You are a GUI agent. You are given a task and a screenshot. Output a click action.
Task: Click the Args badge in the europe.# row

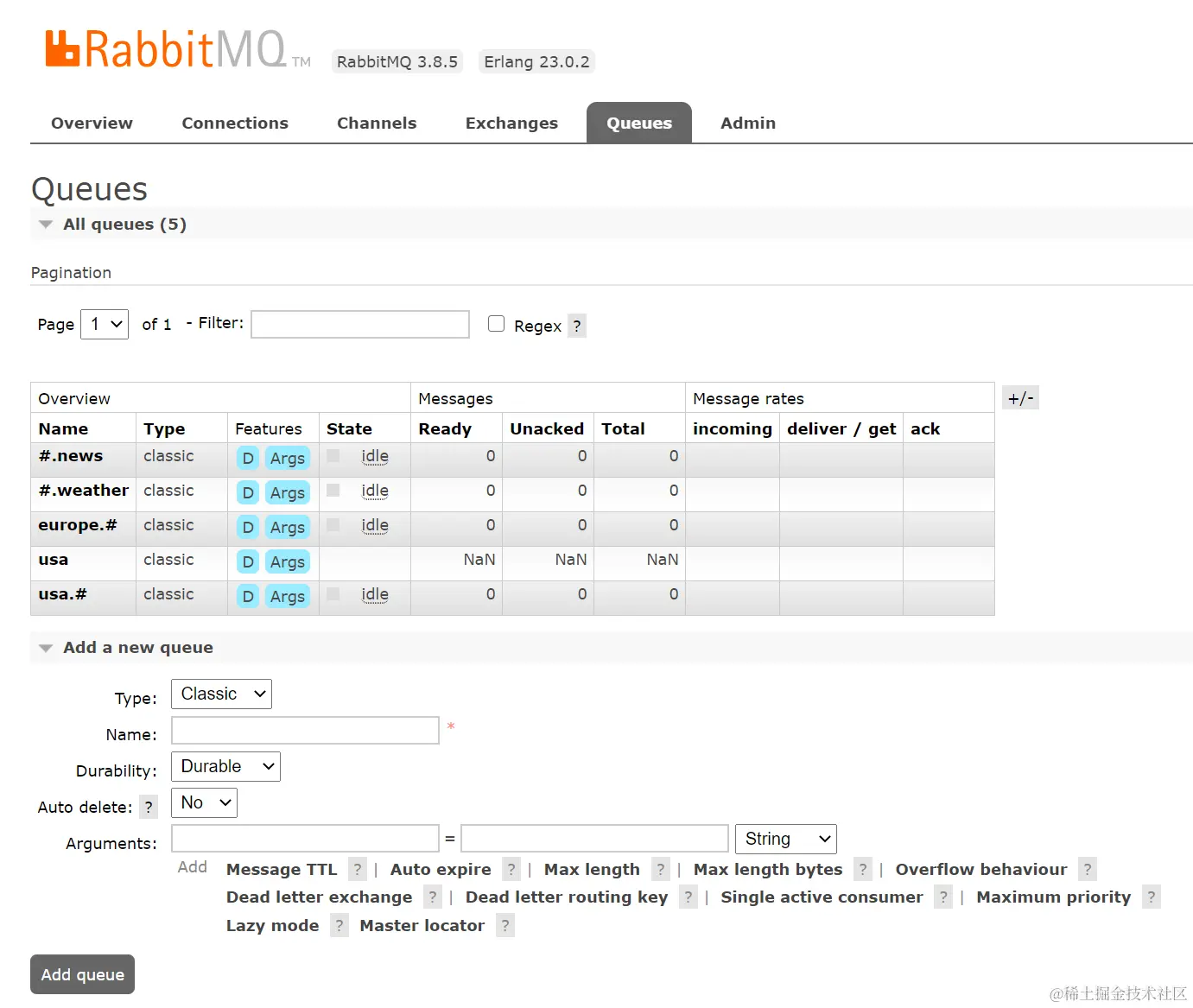pyautogui.click(x=288, y=527)
